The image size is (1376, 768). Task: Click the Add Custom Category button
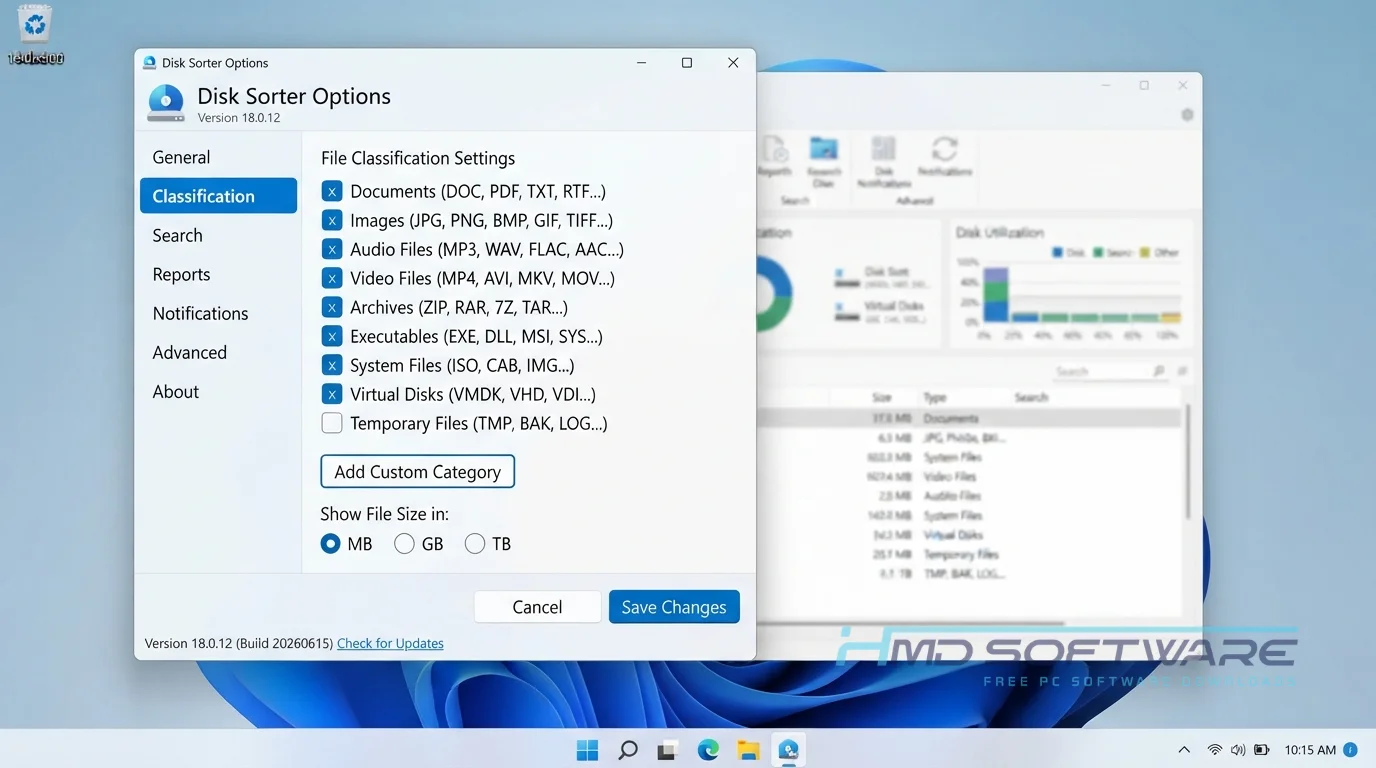pos(417,472)
